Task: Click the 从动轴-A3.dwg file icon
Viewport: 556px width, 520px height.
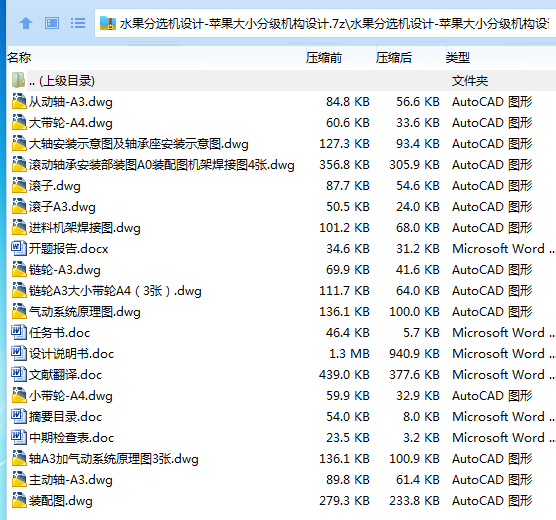Action: tap(19, 101)
